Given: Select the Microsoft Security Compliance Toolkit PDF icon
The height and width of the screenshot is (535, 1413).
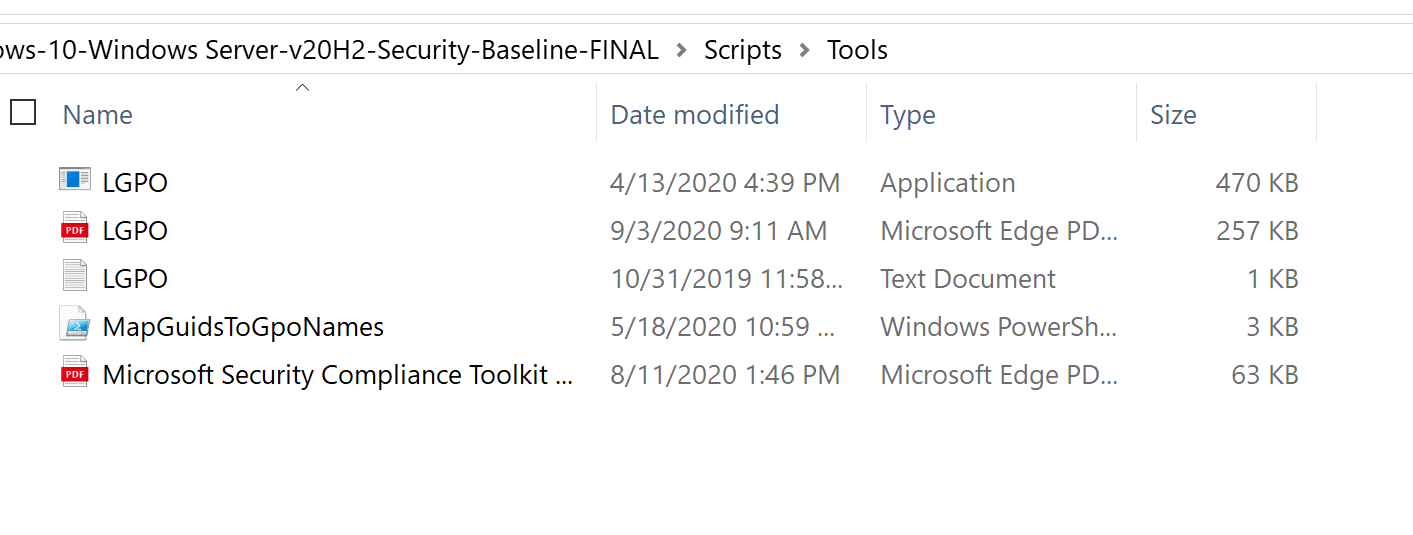Looking at the screenshot, I should pos(75,373).
